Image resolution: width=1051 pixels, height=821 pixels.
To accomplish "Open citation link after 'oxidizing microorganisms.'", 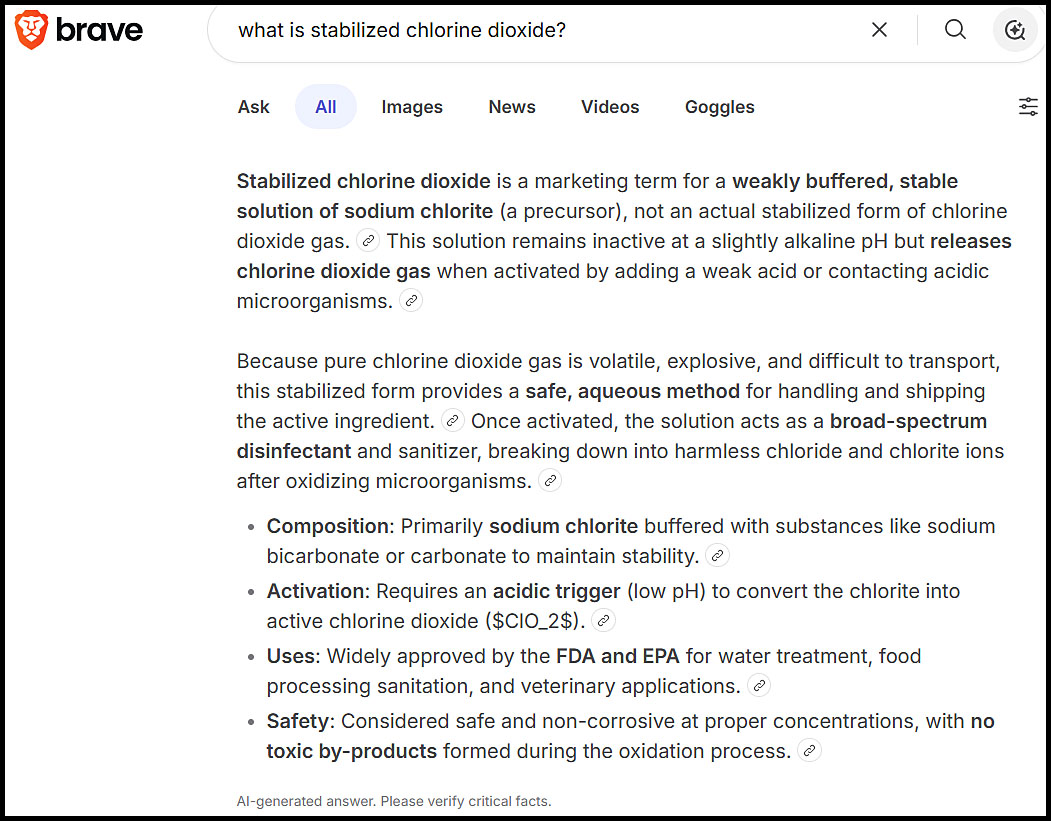I will 550,480.
